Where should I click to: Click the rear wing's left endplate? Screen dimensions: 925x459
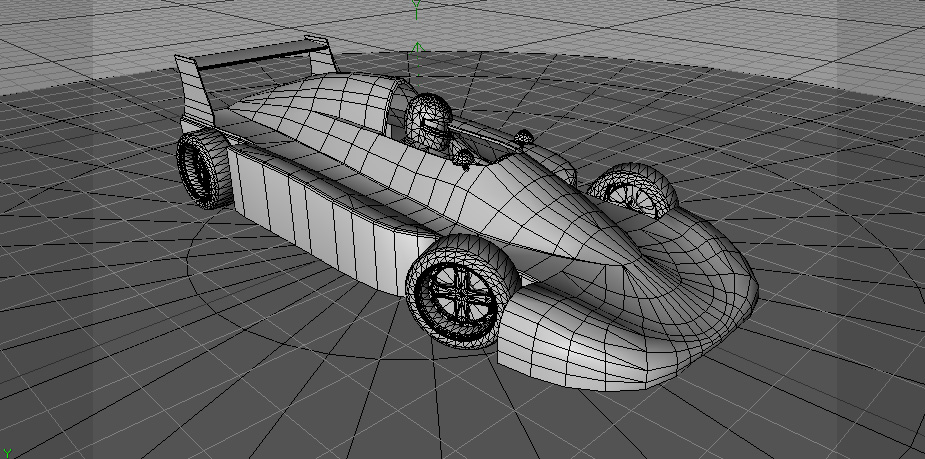click(x=192, y=90)
